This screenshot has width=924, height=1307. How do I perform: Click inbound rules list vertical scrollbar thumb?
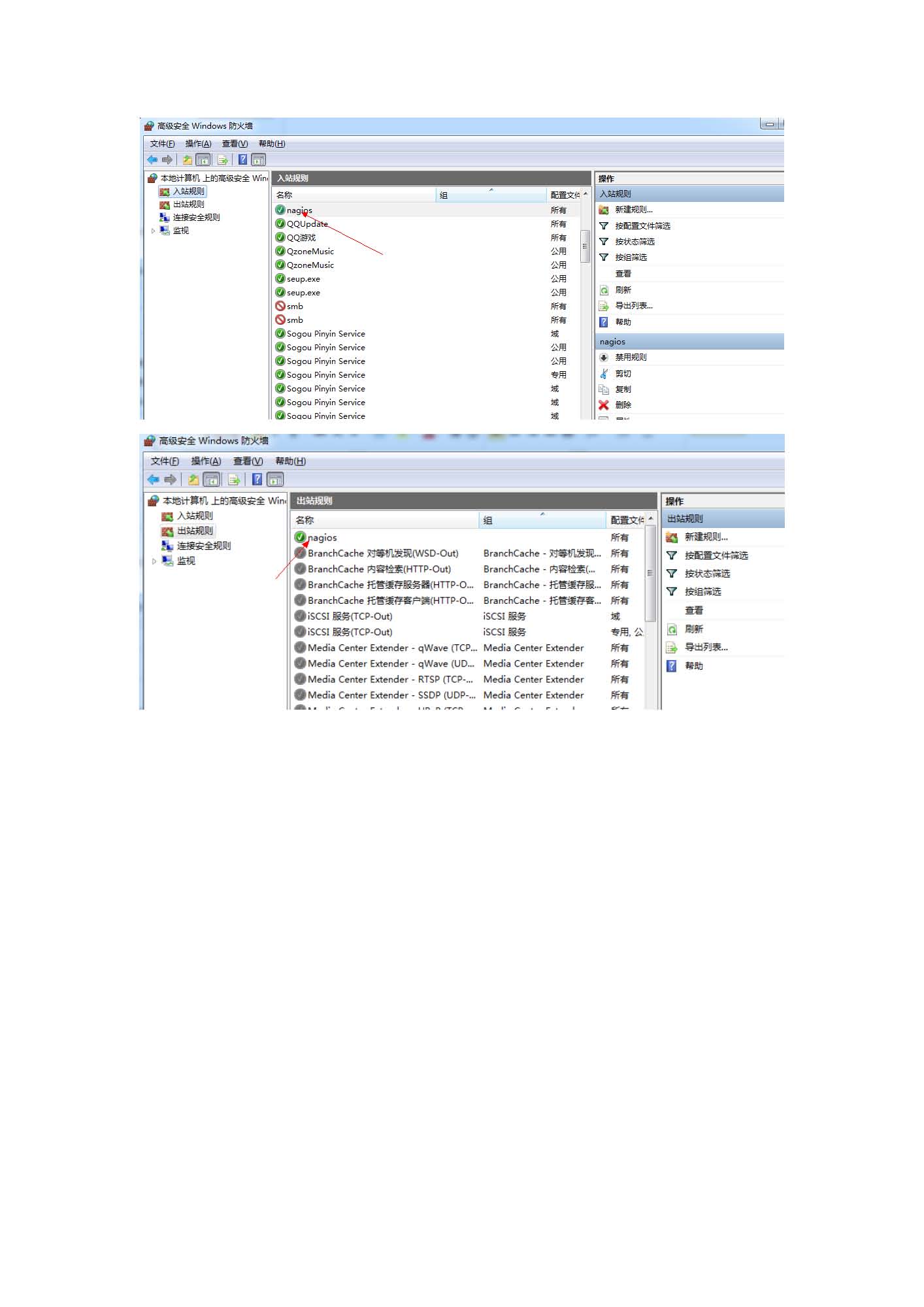point(585,246)
